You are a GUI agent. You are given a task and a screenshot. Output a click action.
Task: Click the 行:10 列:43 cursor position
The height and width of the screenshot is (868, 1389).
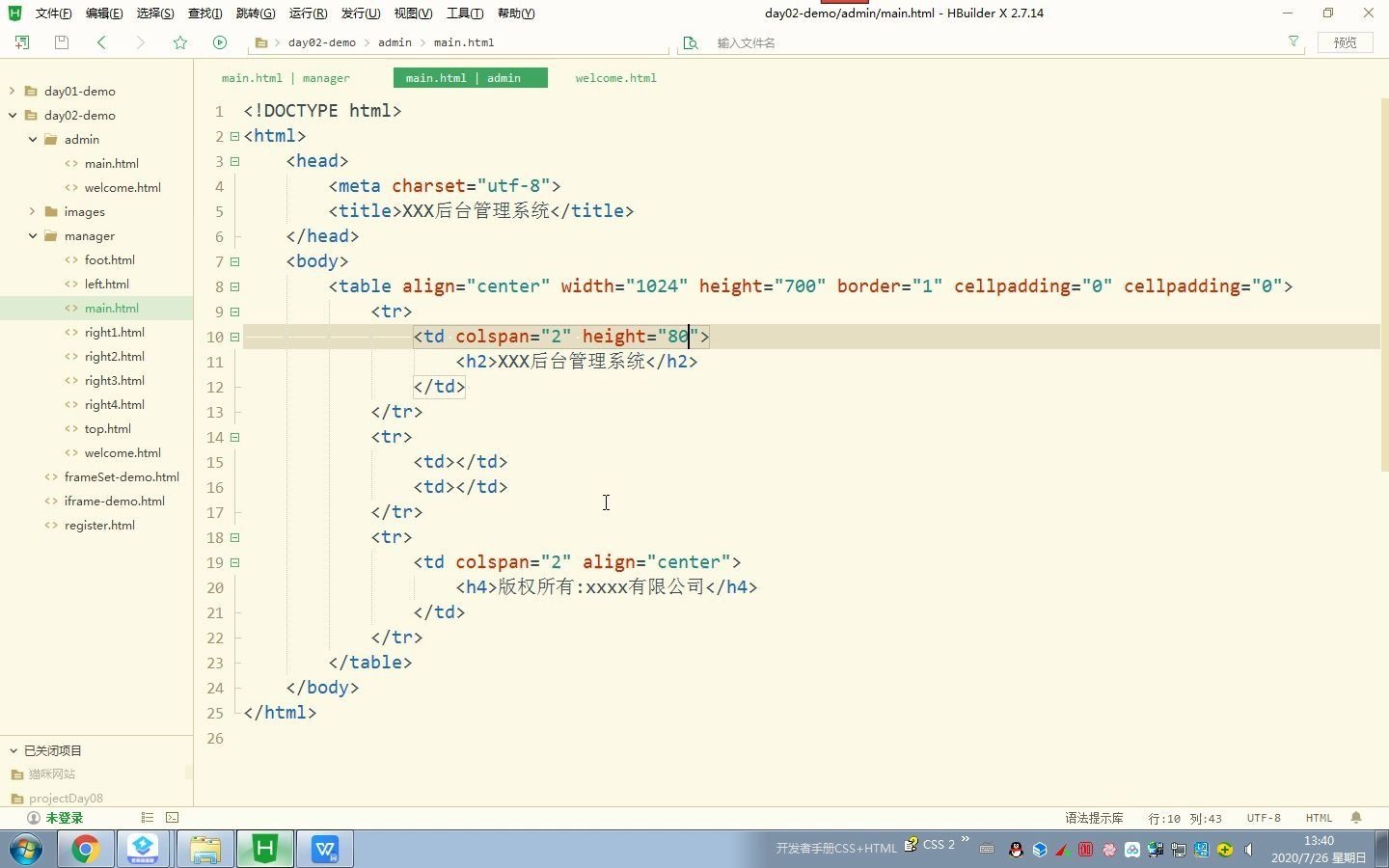coord(1185,819)
